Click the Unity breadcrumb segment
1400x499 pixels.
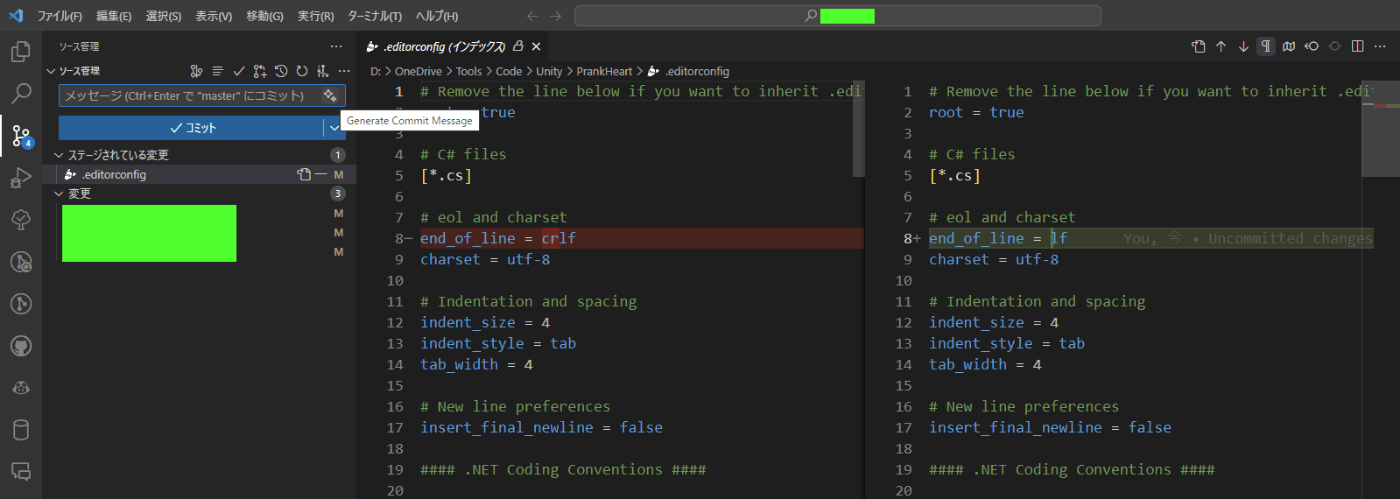point(549,71)
